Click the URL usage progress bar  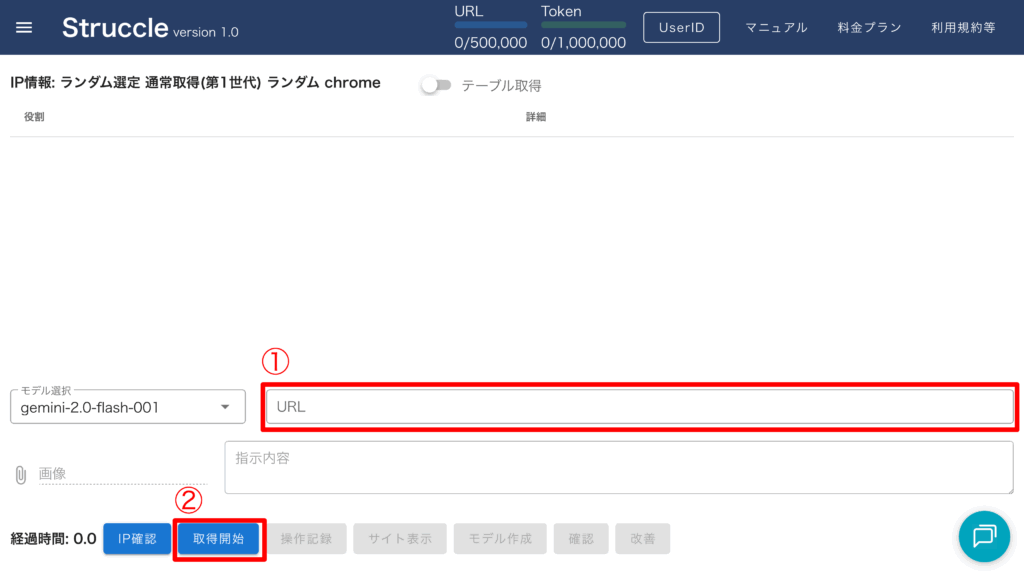coord(490,24)
